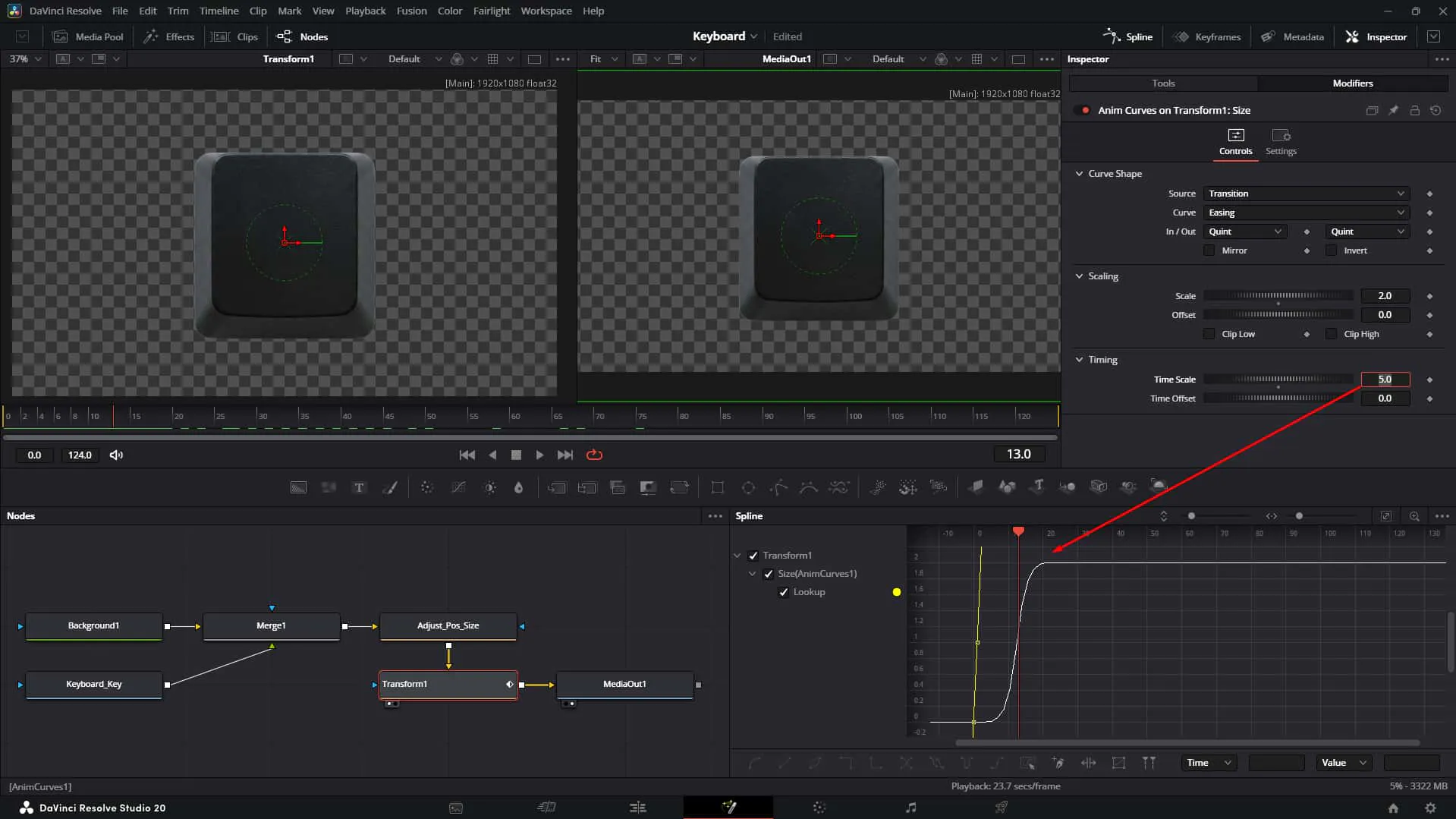Select the Time Stretch spline tool
This screenshot has height=819, width=1456.
pyautogui.click(x=1088, y=763)
